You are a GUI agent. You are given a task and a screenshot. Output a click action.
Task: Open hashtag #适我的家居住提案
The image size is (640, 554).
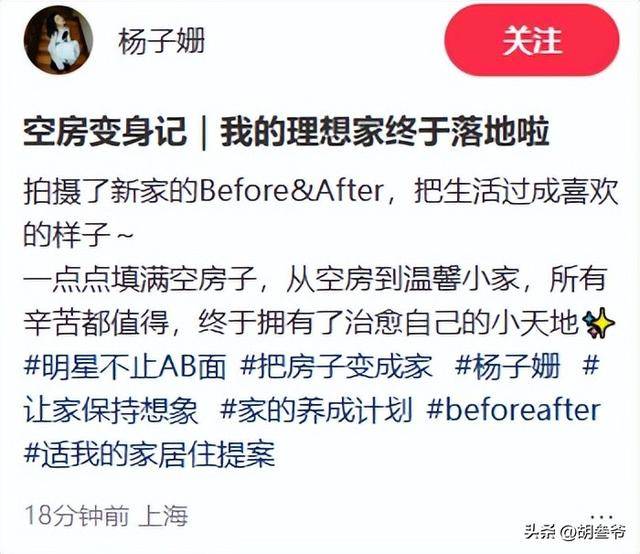(149, 454)
